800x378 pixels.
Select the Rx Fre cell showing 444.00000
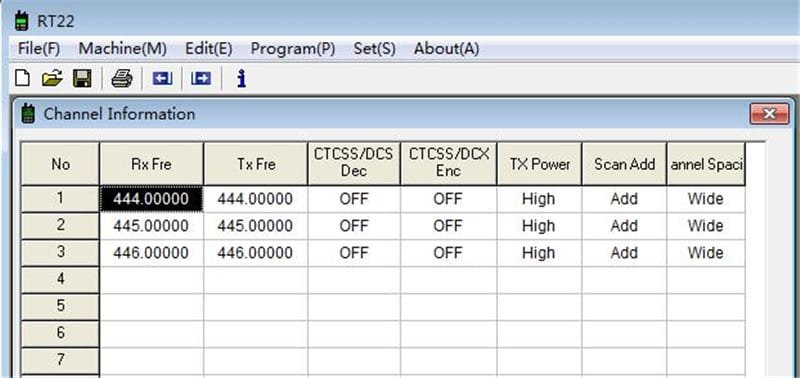pyautogui.click(x=152, y=199)
